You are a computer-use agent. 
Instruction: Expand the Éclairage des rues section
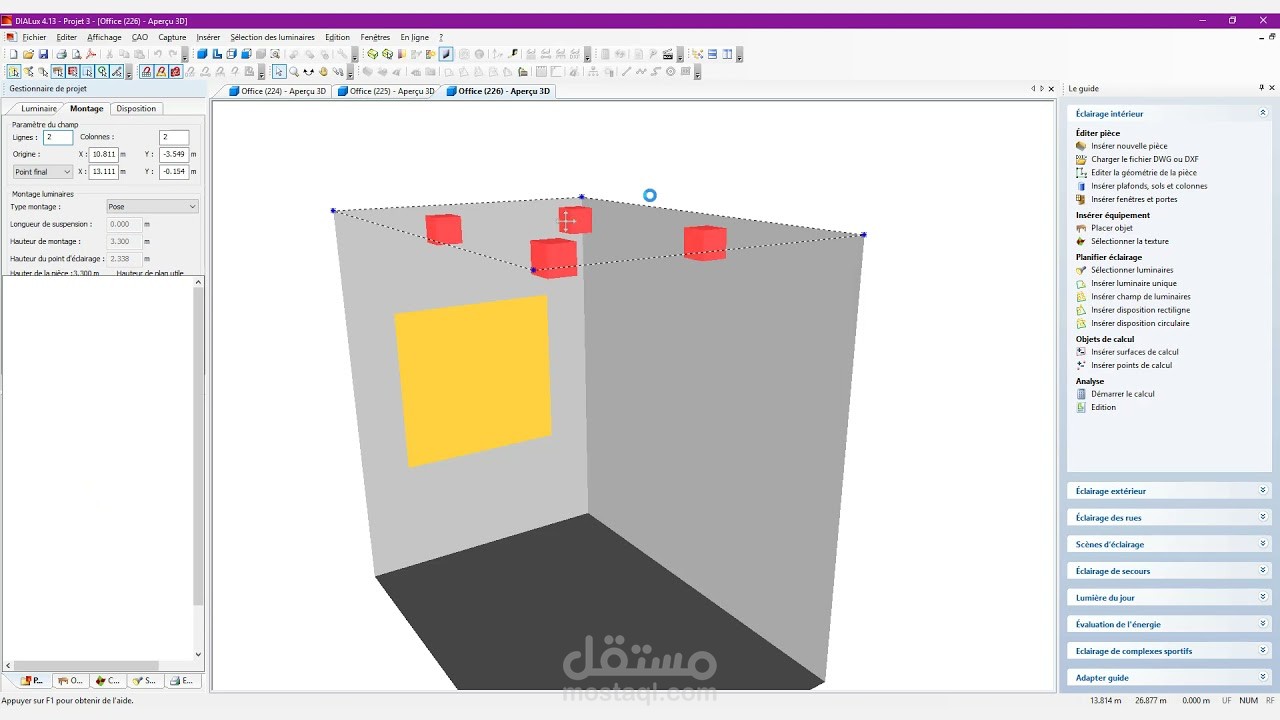[1263, 518]
